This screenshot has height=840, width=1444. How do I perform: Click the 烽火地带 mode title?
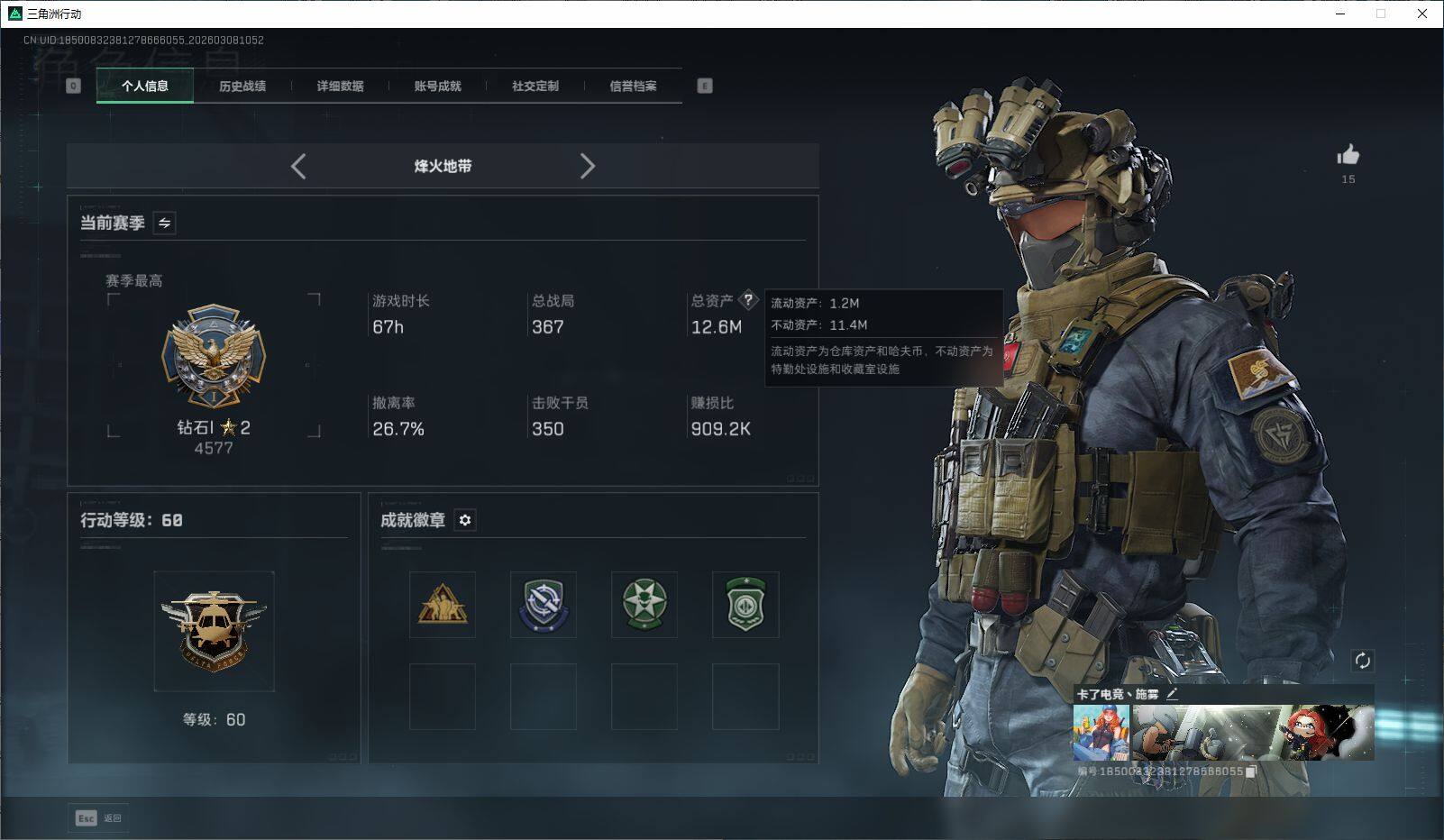point(443,166)
